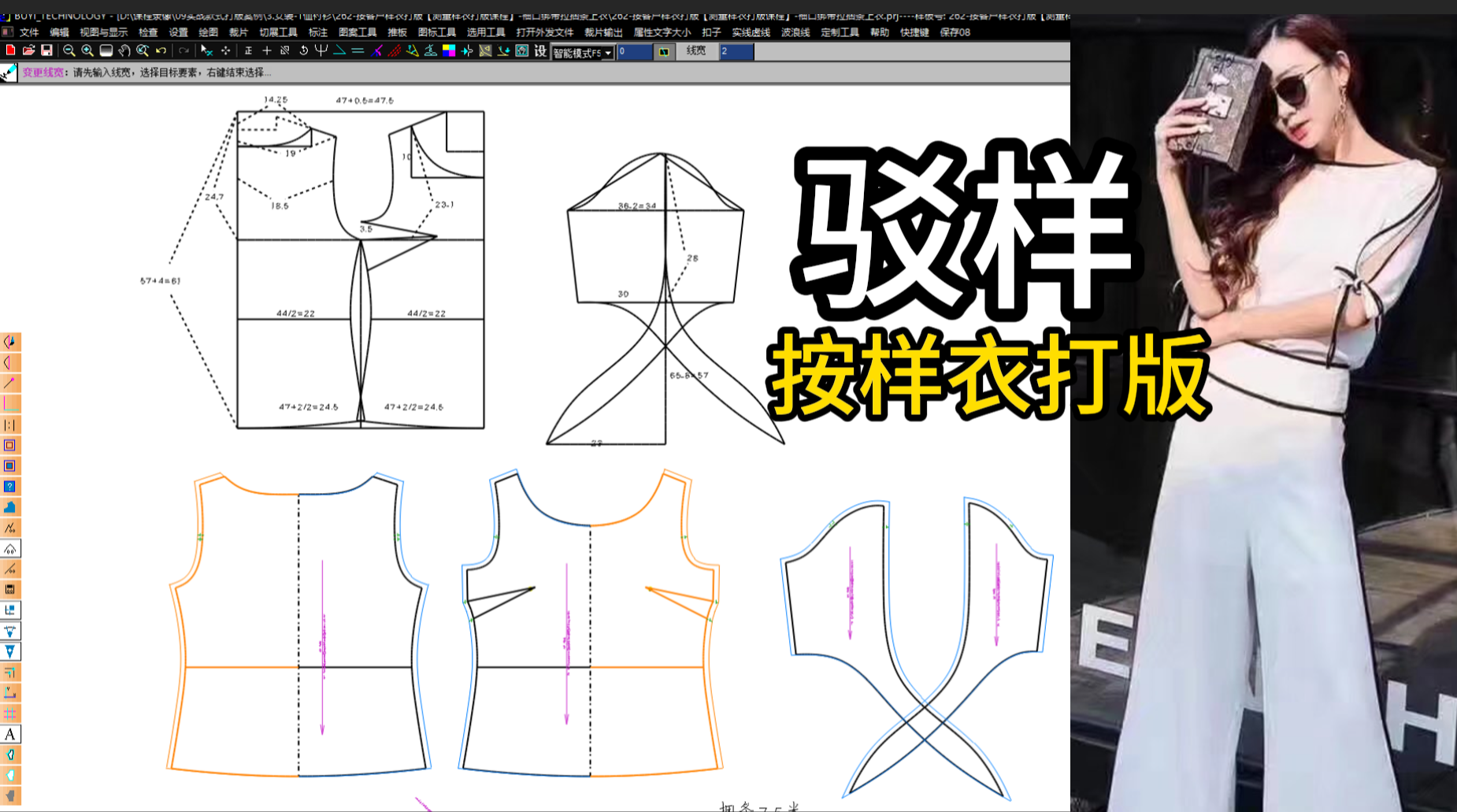Select the text 'A' tool in left toolbar
The height and width of the screenshot is (812, 1457).
click(10, 734)
